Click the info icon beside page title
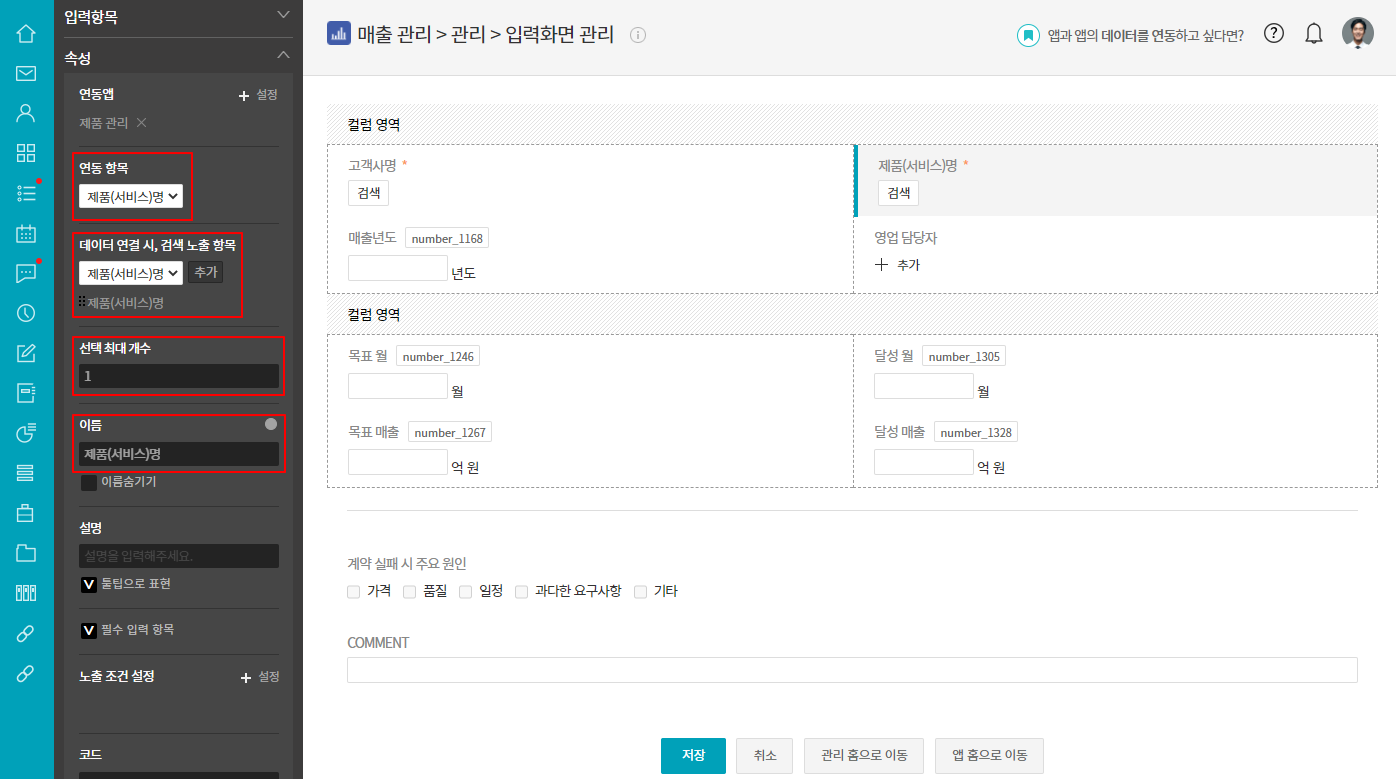 (638, 35)
